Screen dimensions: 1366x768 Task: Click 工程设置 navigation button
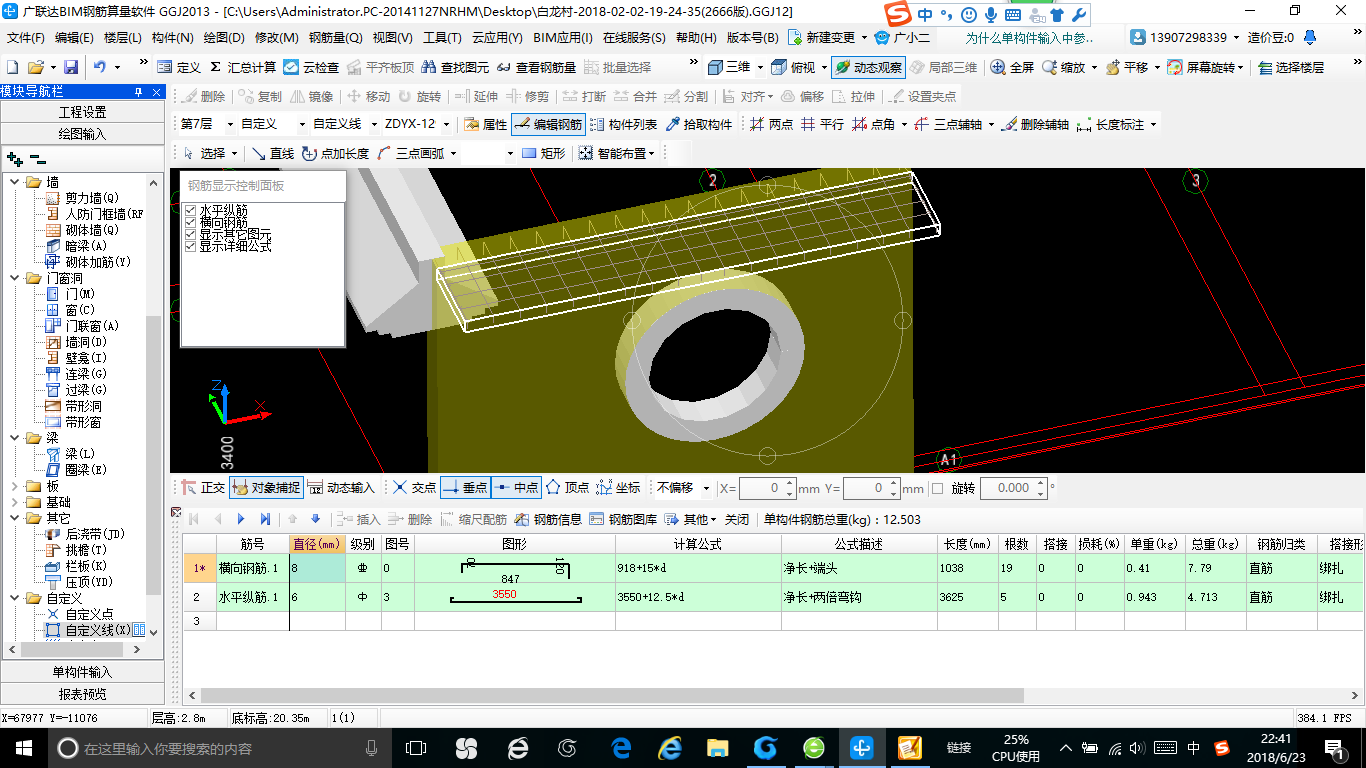point(82,112)
